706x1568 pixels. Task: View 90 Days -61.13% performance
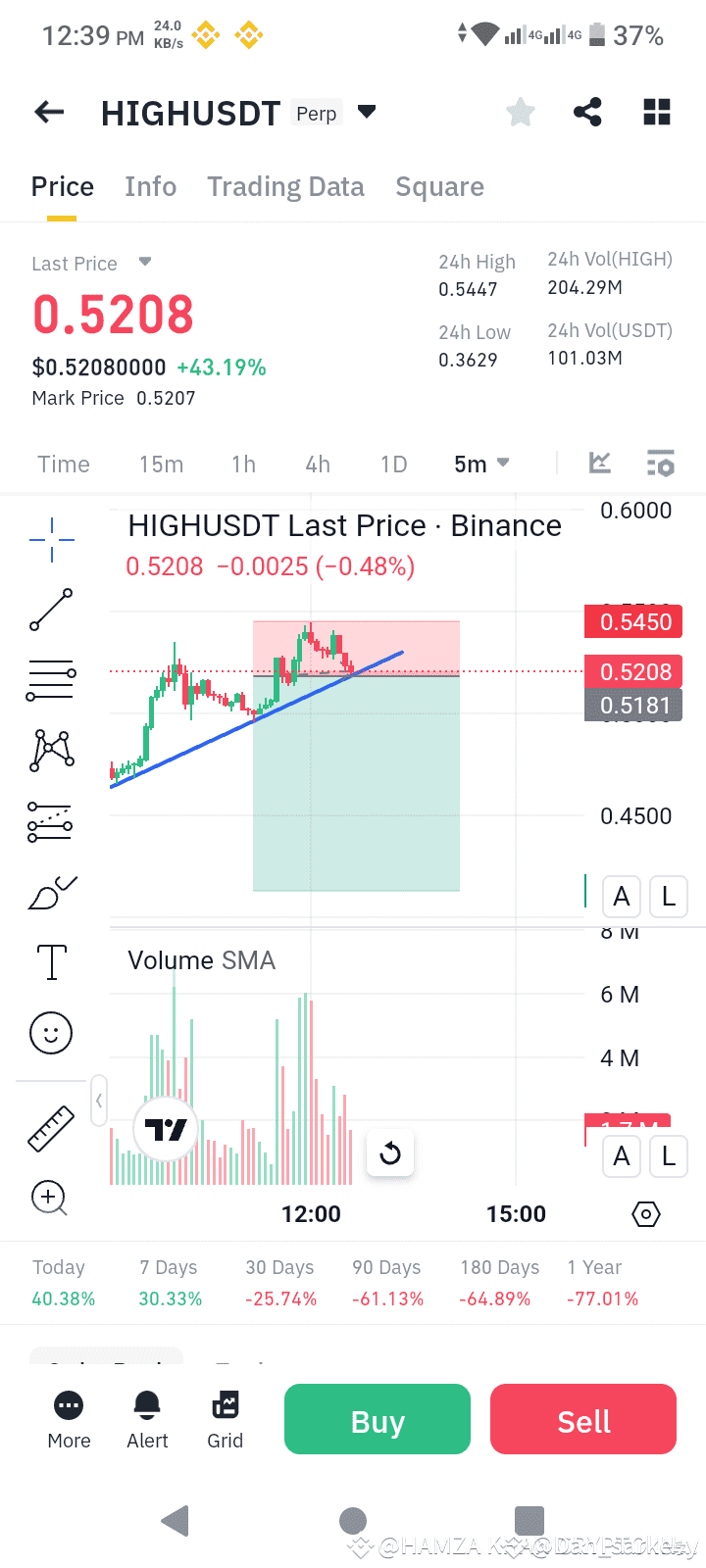pyautogui.click(x=387, y=1283)
